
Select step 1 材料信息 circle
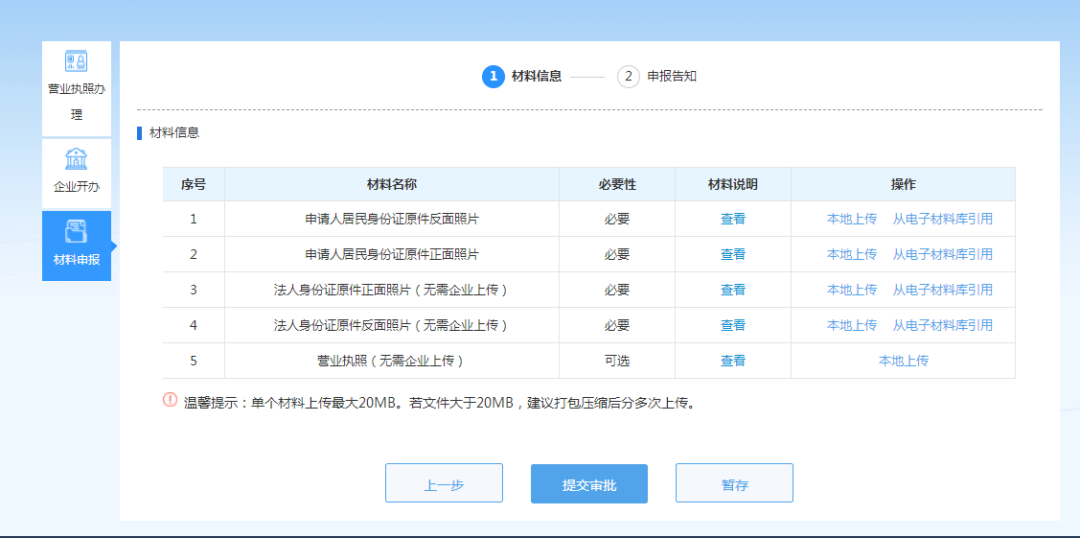pyautogui.click(x=493, y=76)
